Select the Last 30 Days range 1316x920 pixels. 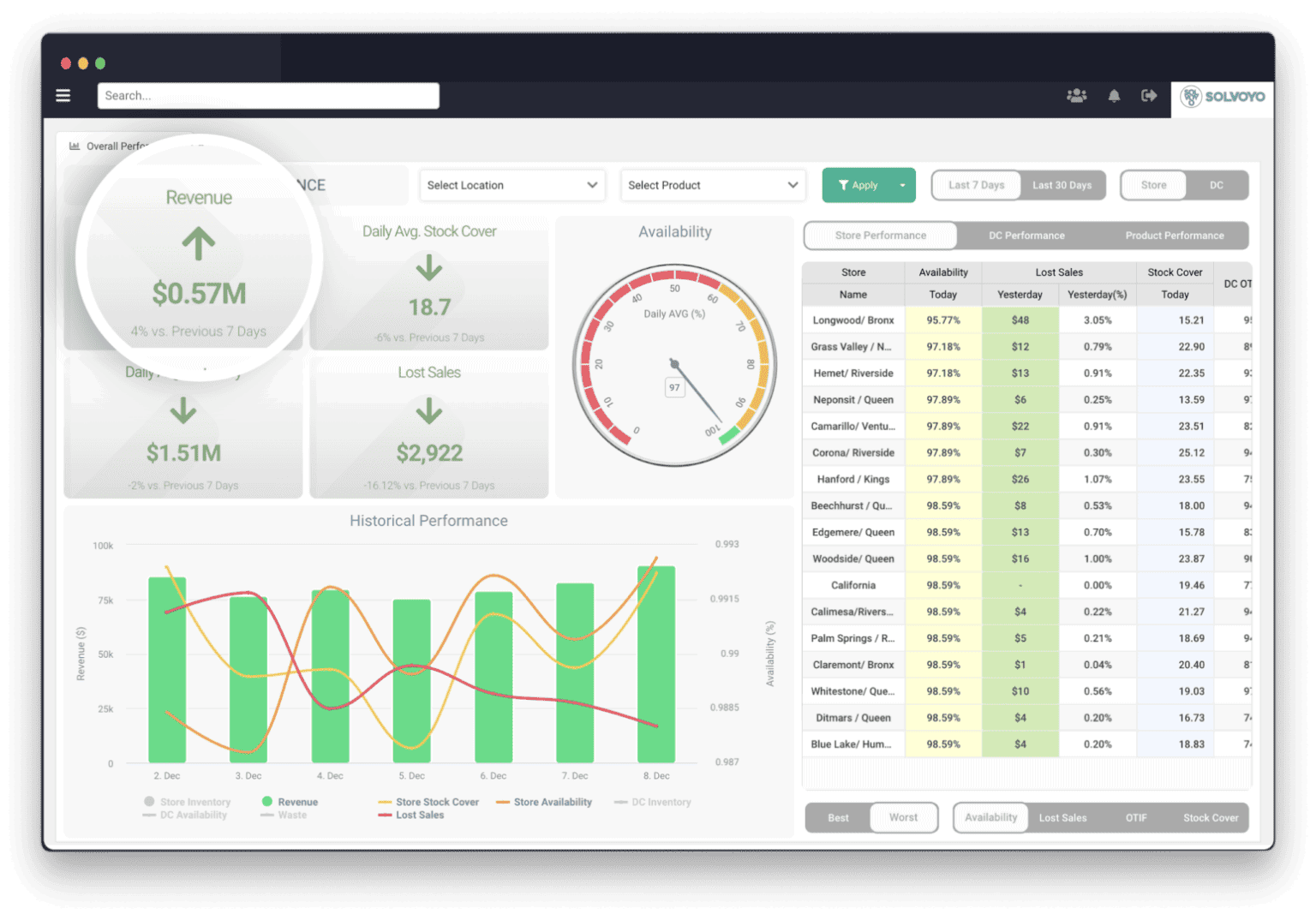[x=1062, y=185]
